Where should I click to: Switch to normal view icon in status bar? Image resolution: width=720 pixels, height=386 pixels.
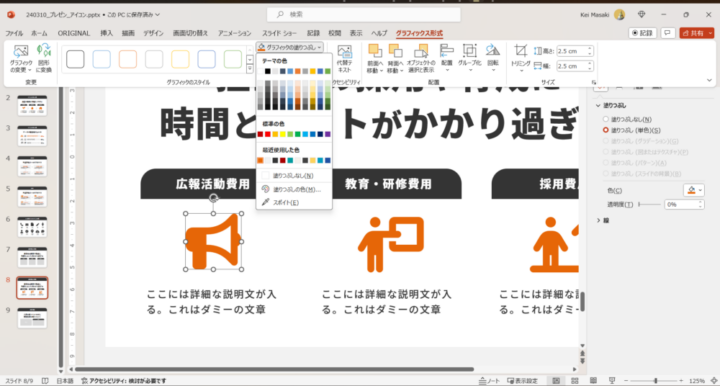click(x=556, y=381)
